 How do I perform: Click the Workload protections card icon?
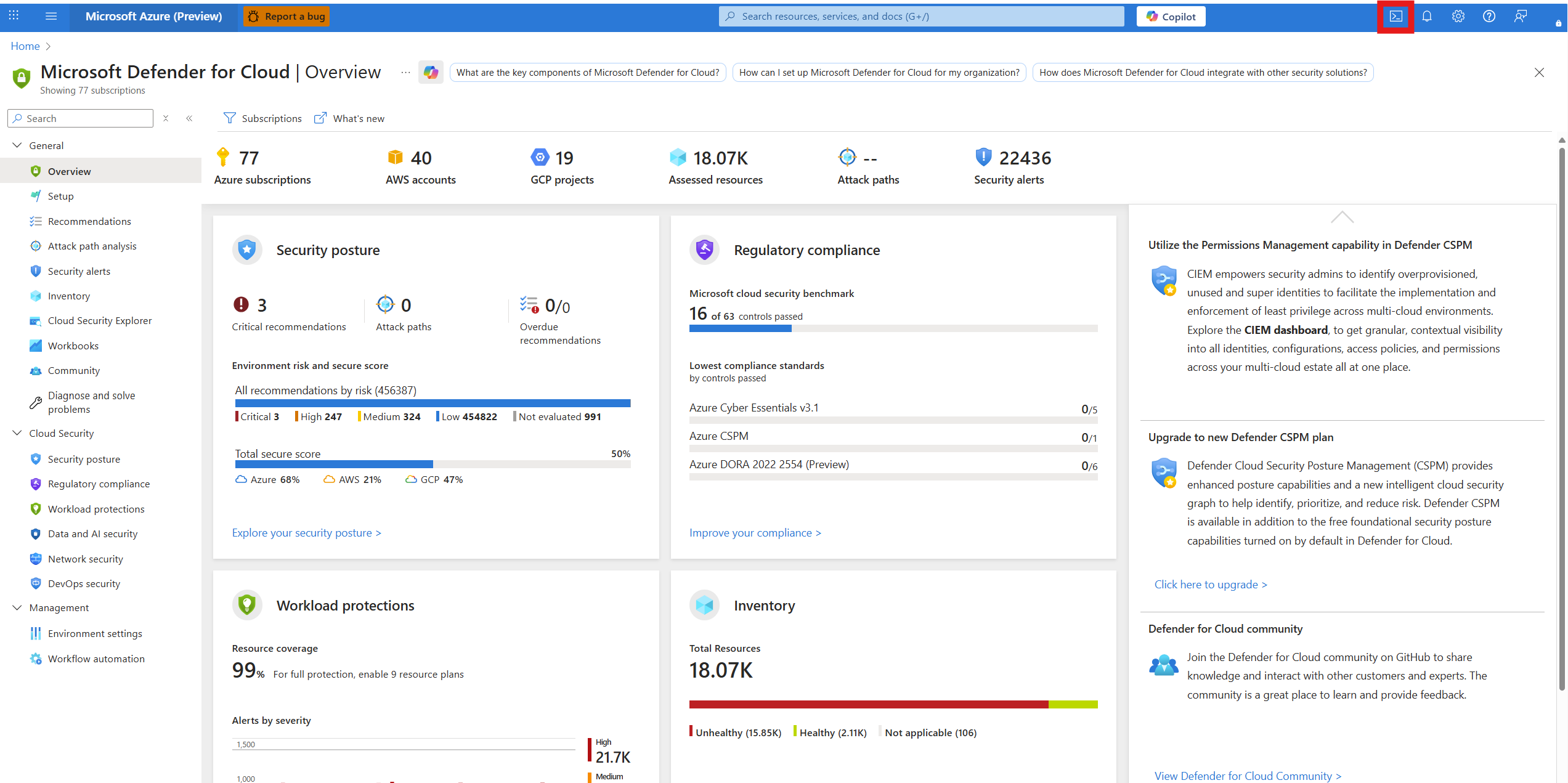pyautogui.click(x=247, y=606)
